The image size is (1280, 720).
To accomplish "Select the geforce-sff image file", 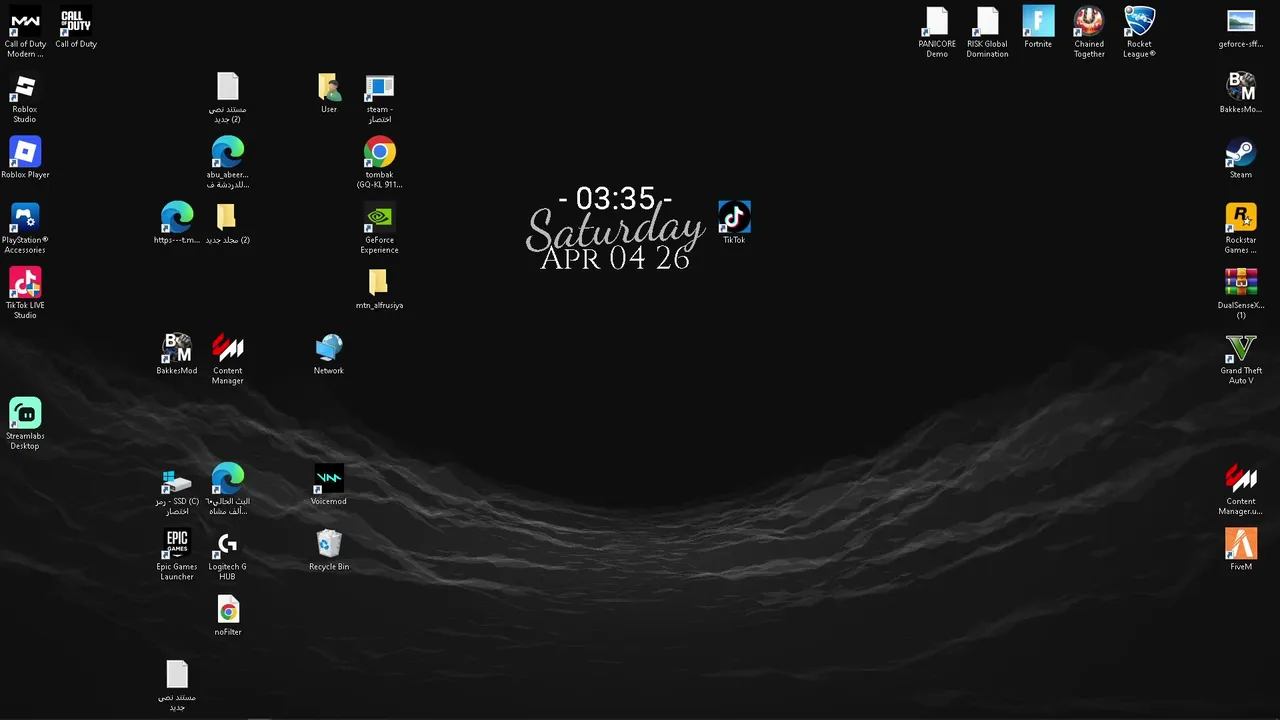I will point(1241,28).
